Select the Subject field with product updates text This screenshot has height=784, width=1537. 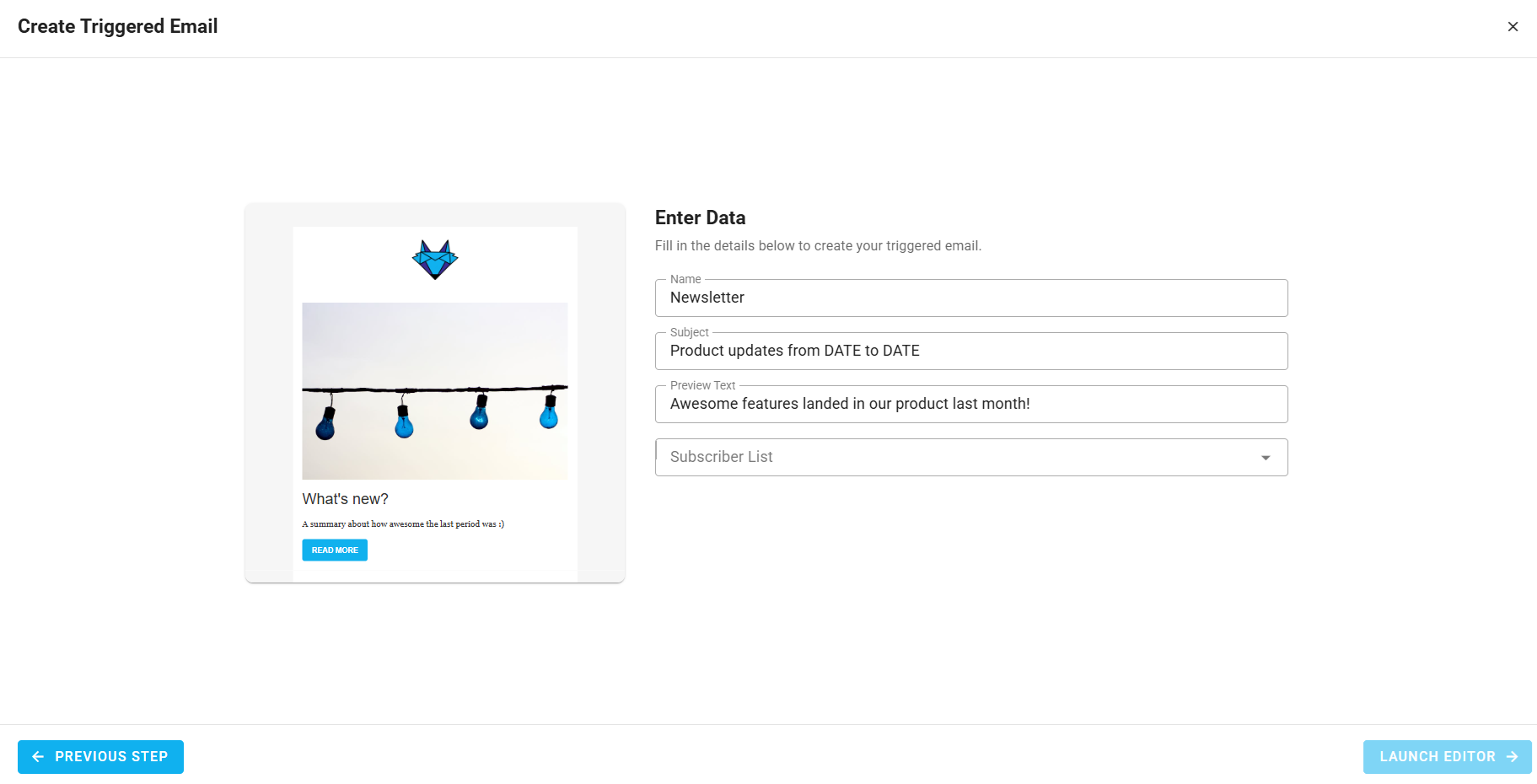pyautogui.click(x=970, y=351)
